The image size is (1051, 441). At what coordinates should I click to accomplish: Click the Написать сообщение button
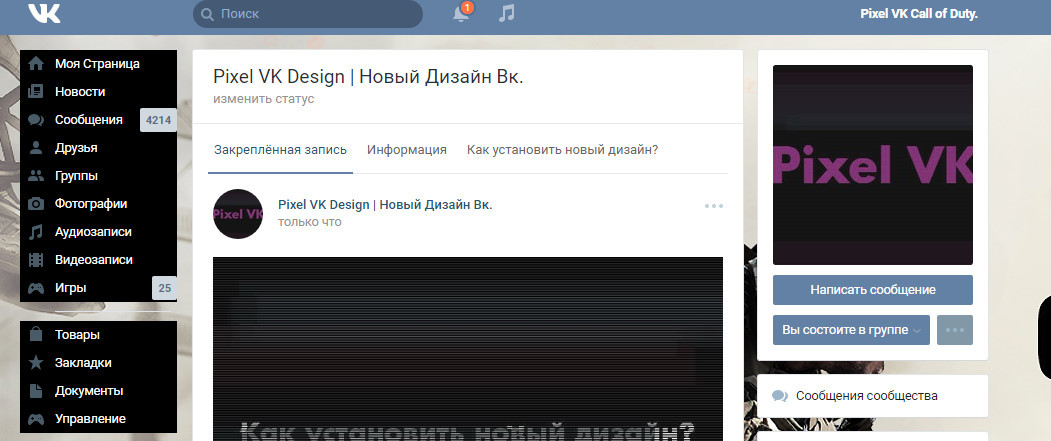tap(873, 290)
